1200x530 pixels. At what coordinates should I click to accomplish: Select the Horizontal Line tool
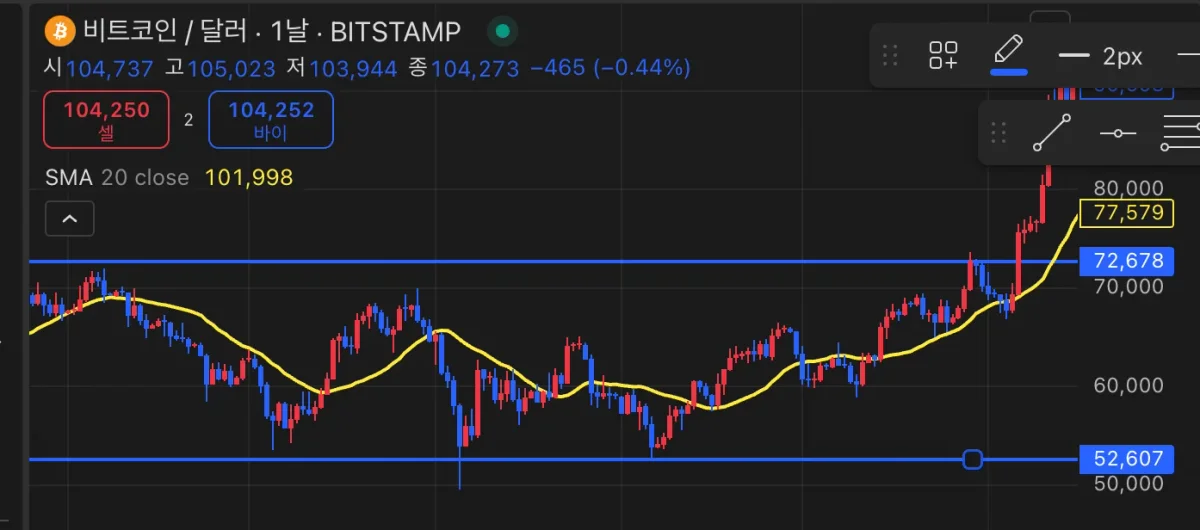click(x=1118, y=133)
